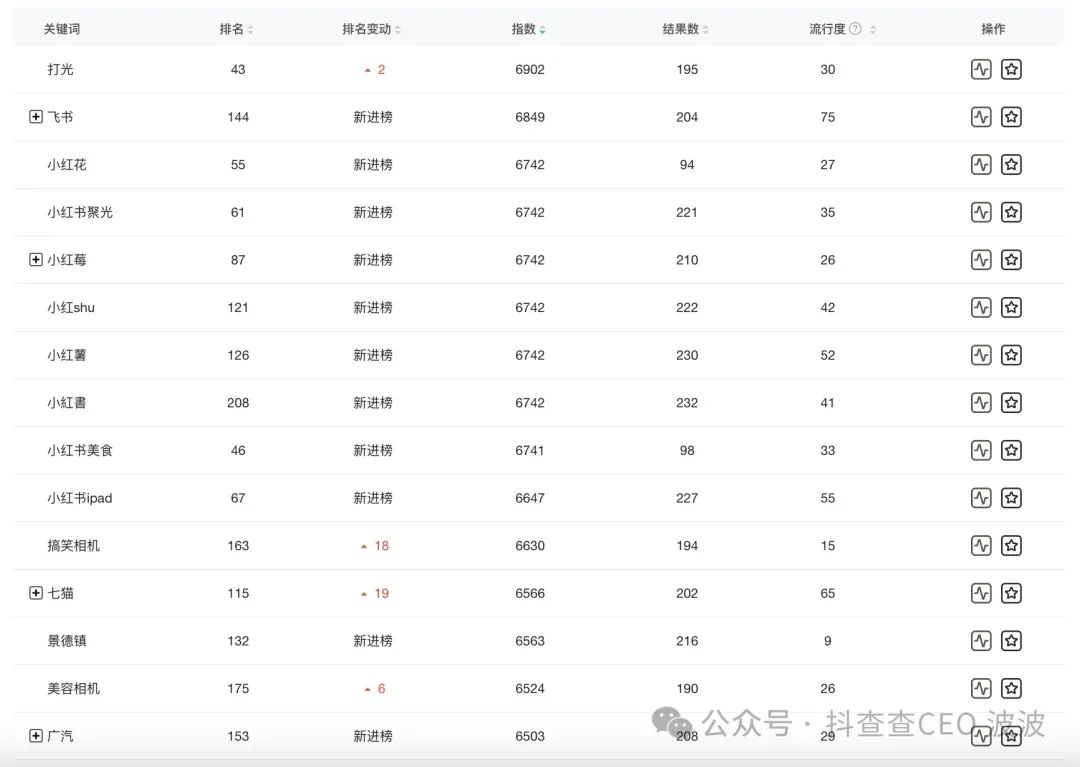The height and width of the screenshot is (767, 1080).
Task: Favorite the 小红书ipad keyword row
Action: (x=1011, y=498)
